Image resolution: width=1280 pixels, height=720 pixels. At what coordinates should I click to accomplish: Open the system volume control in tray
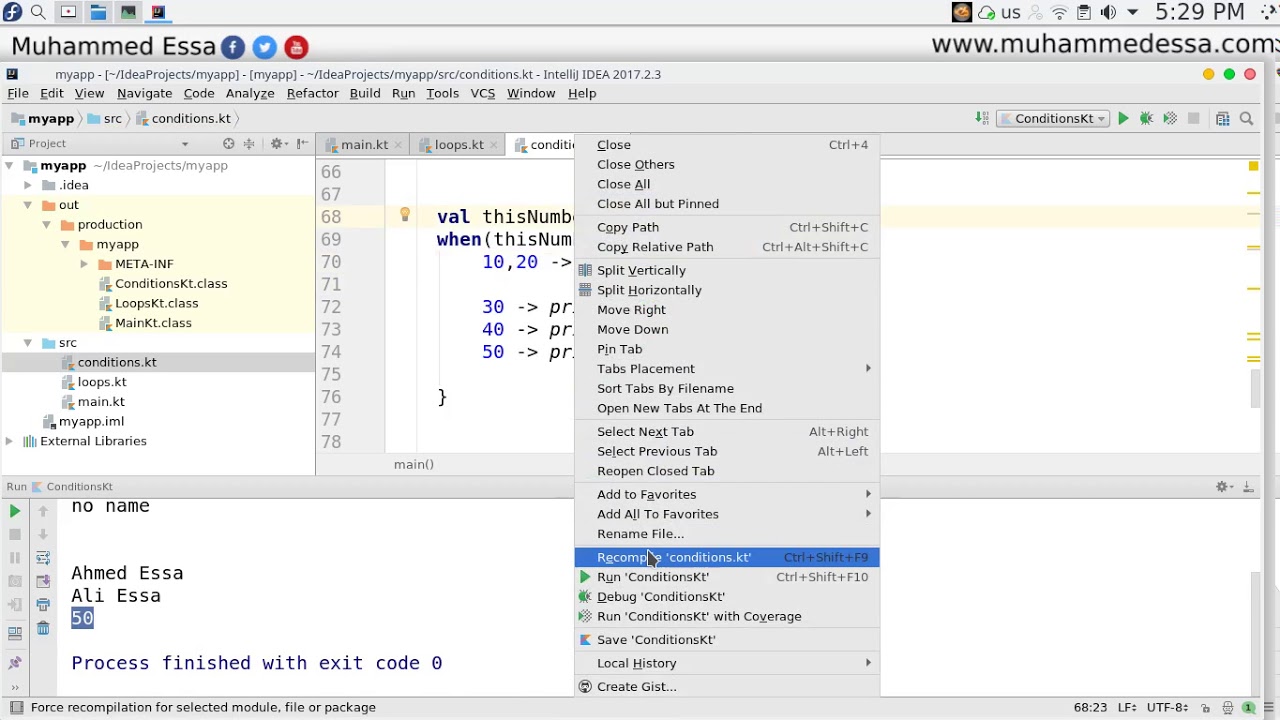(x=1108, y=13)
